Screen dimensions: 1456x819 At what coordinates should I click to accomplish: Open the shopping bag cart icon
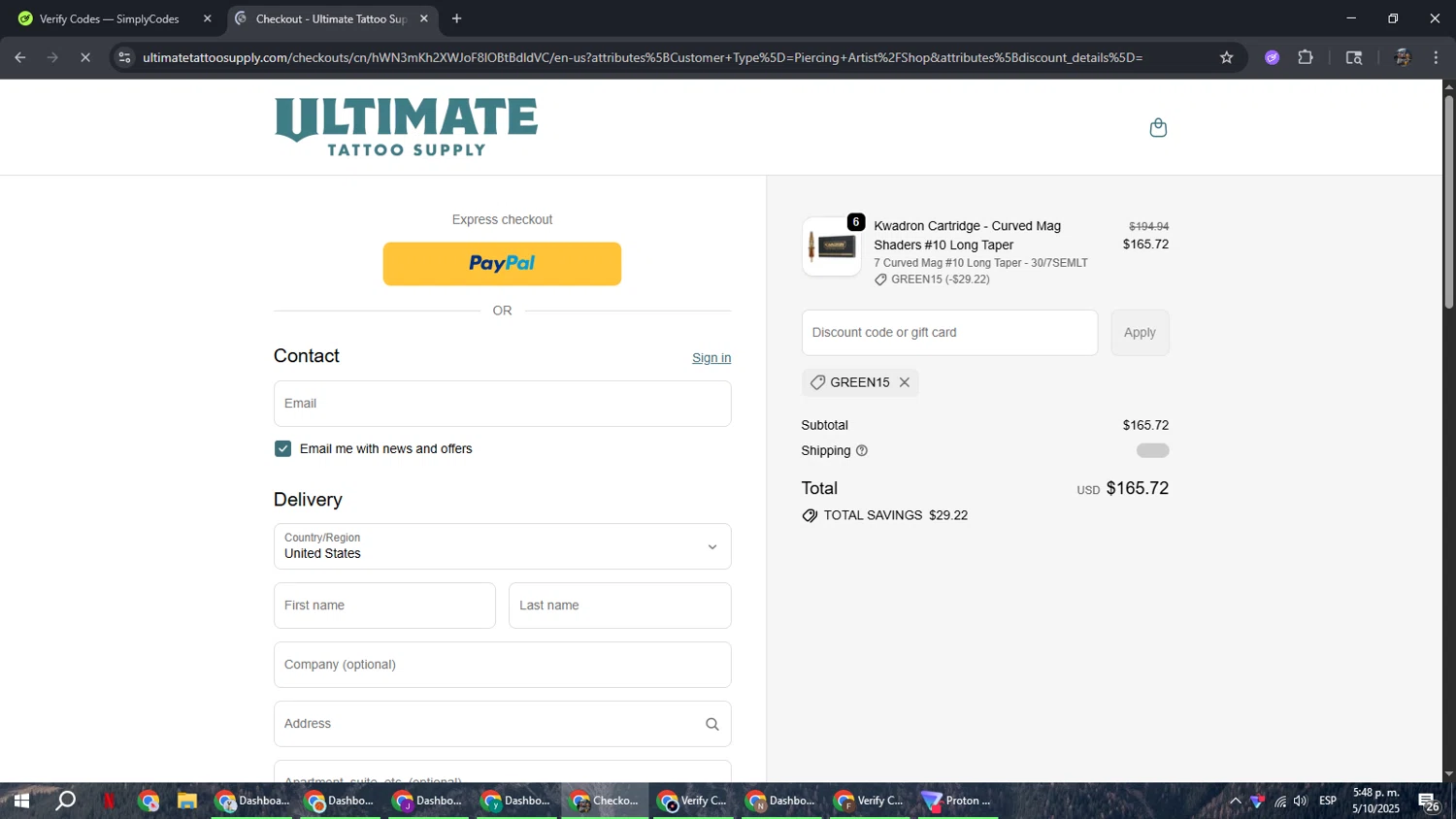(x=1158, y=128)
